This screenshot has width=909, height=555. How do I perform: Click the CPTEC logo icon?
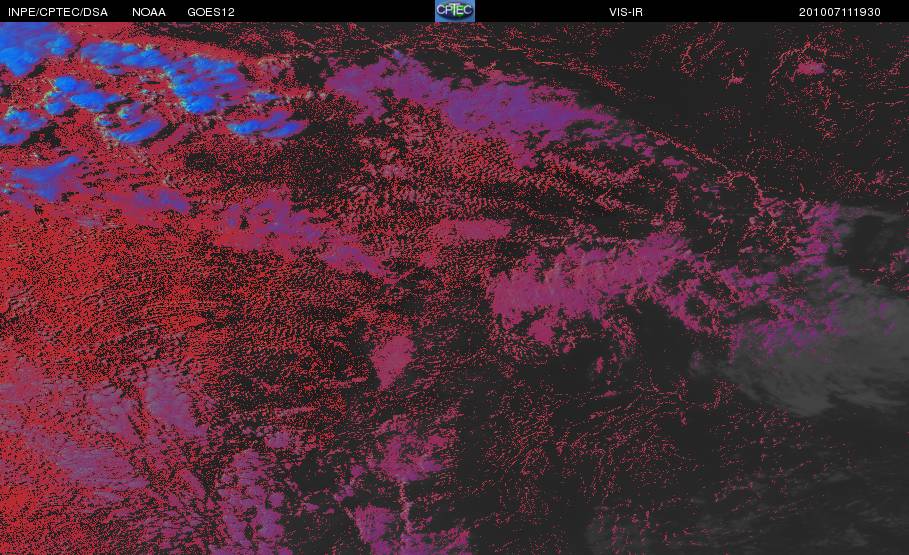coord(454,11)
